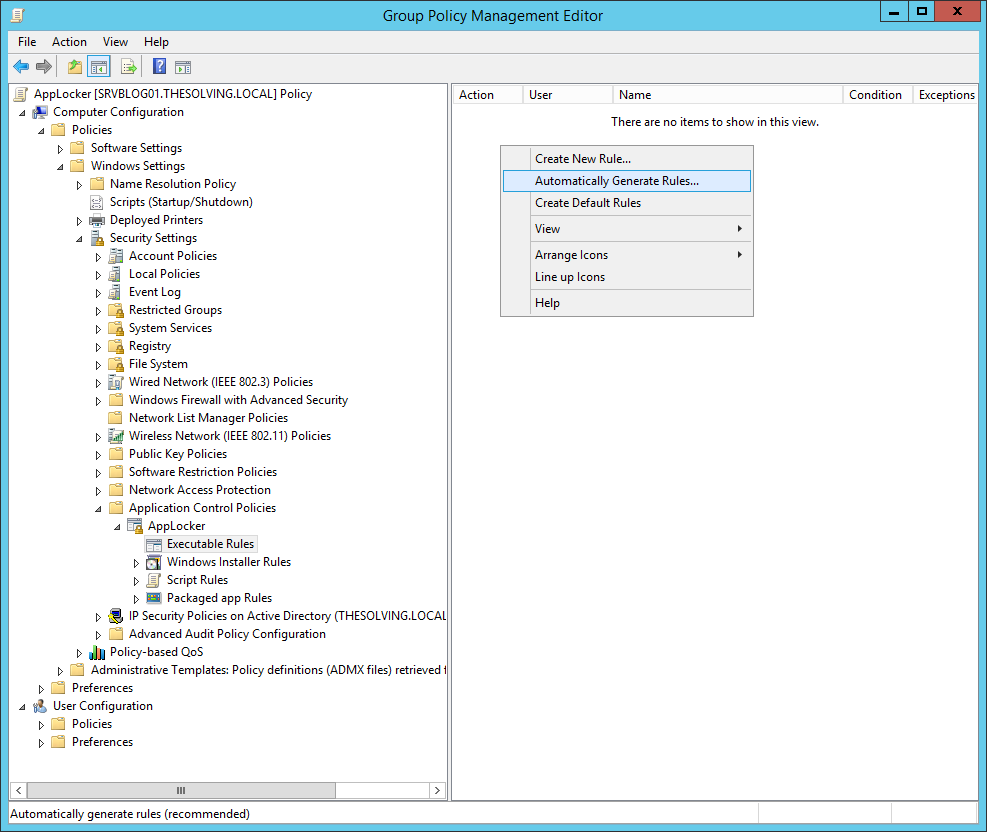
Task: Click the Policy-based QoS chart icon
Action: click(x=97, y=652)
